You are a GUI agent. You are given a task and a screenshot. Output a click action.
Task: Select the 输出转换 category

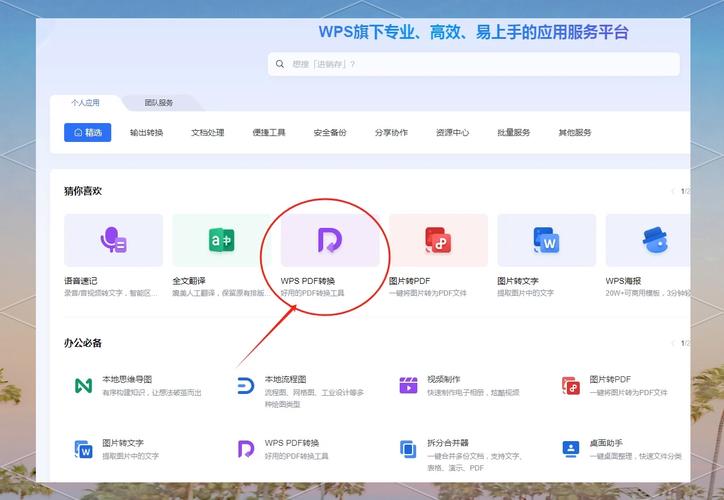tap(146, 133)
